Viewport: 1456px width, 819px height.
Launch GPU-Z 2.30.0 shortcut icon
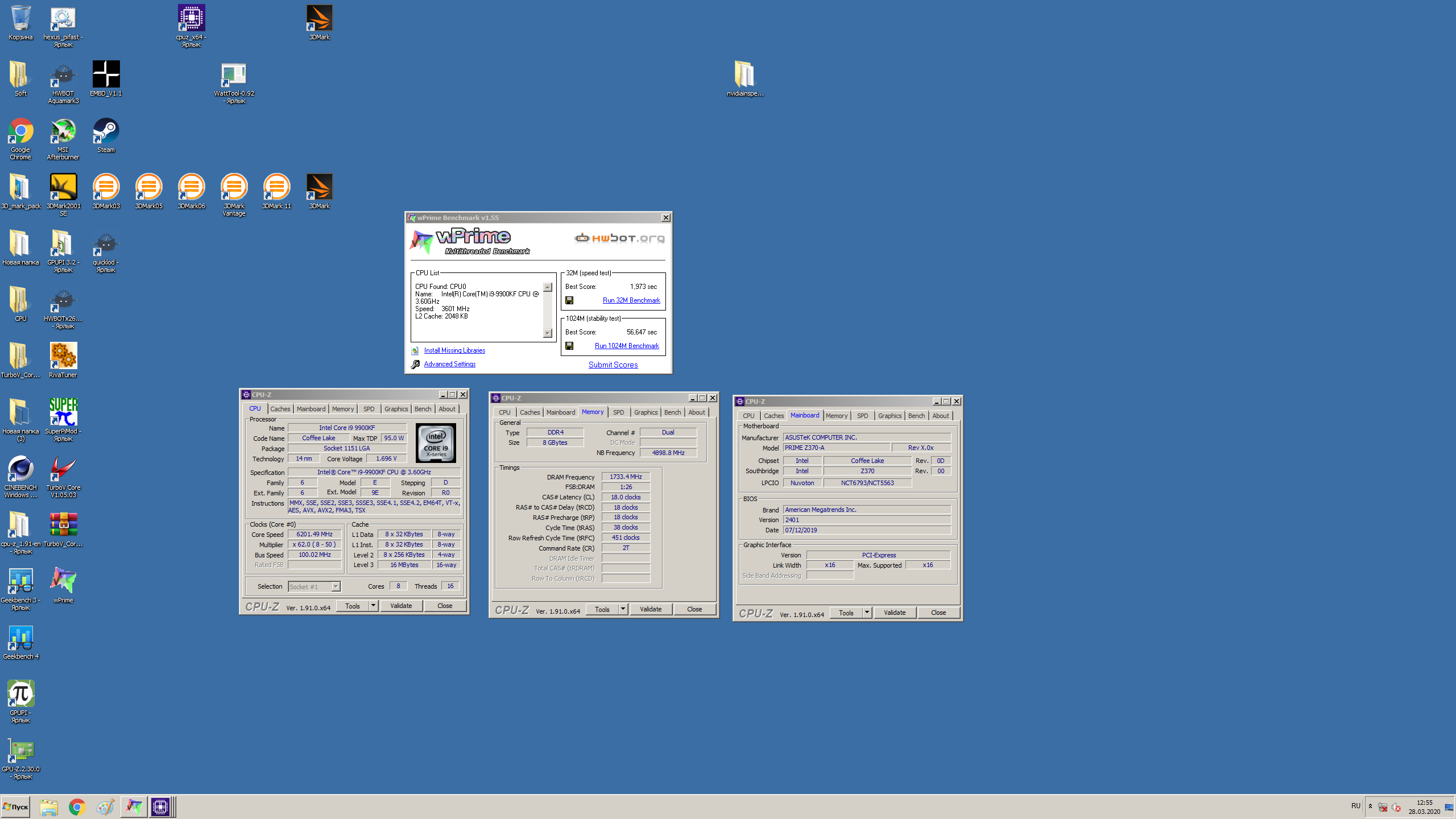point(20,758)
